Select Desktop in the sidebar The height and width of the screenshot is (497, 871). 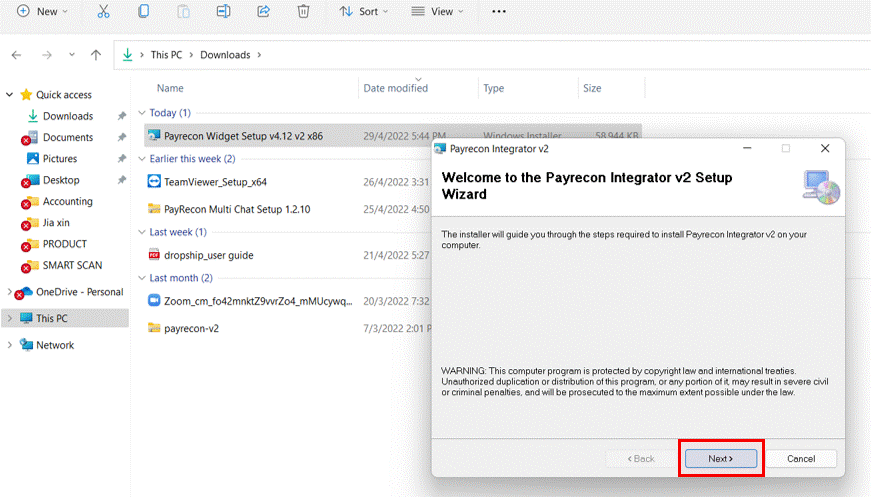61,180
